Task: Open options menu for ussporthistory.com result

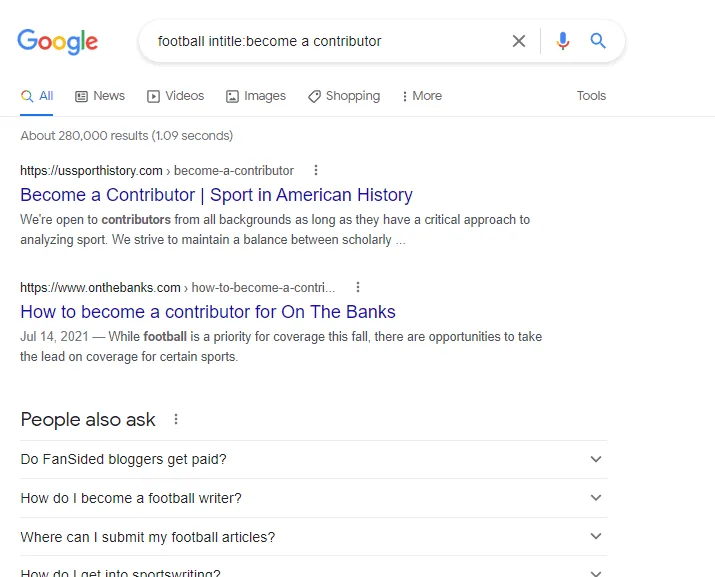Action: [316, 170]
